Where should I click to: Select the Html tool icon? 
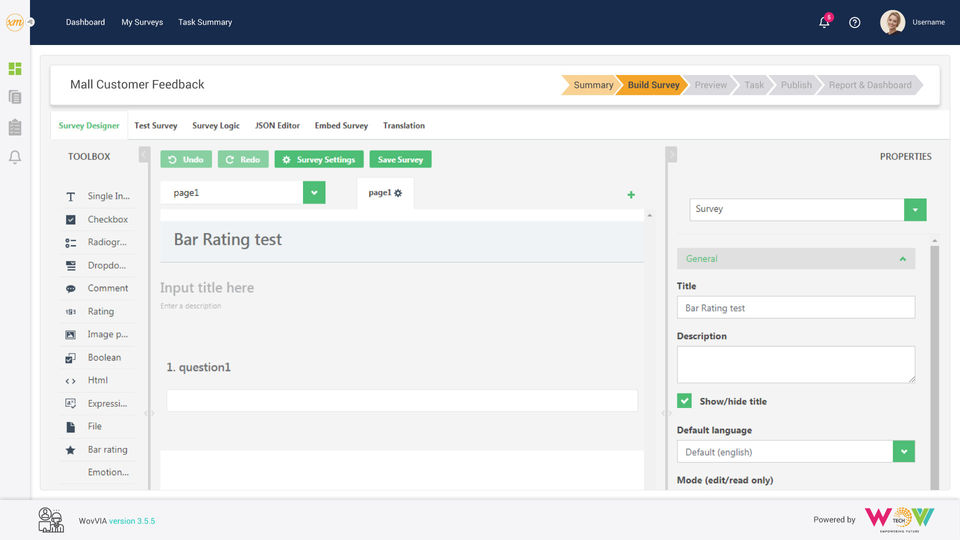point(70,381)
